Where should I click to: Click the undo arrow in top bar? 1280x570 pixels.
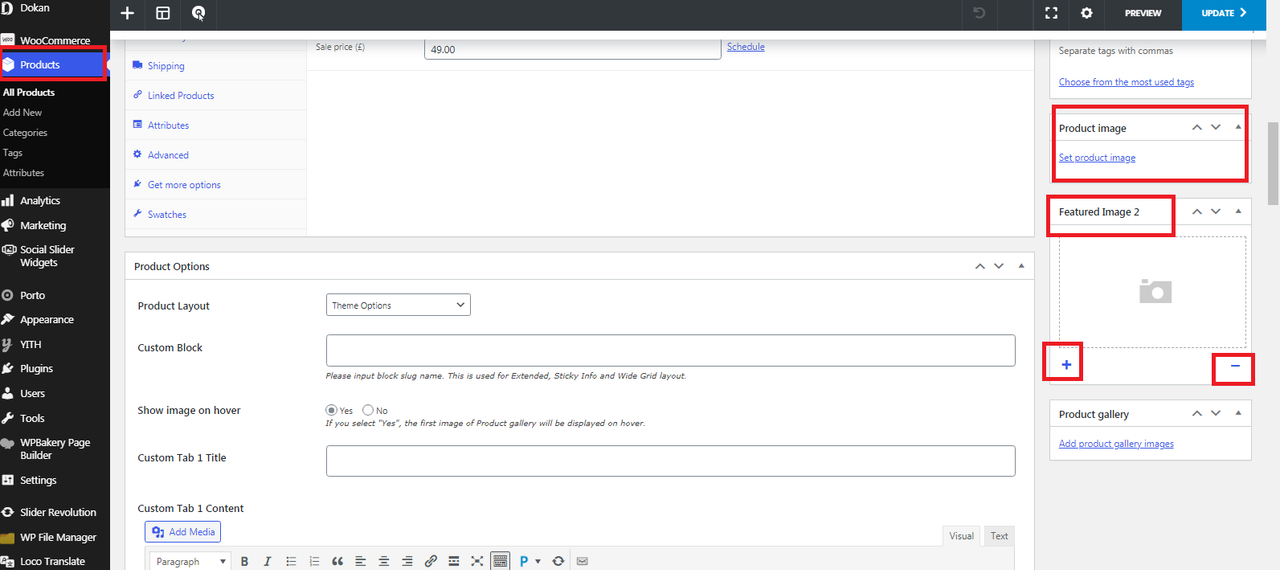coord(979,13)
